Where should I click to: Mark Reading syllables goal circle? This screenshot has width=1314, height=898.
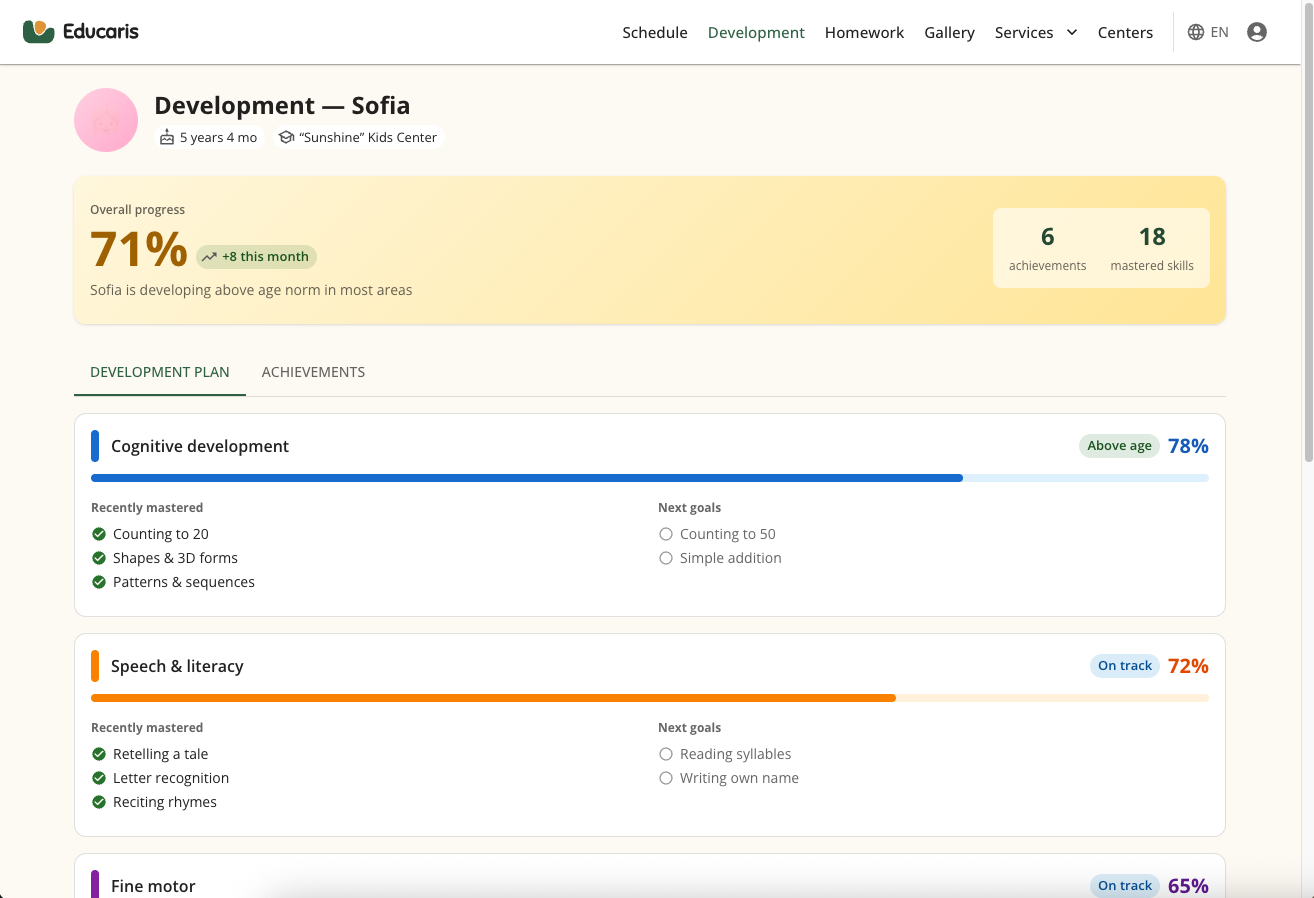[x=666, y=754]
